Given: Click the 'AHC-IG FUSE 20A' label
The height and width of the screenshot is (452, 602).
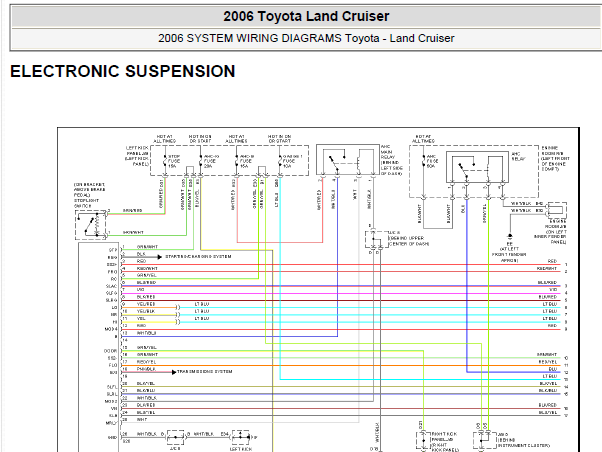Looking at the screenshot, I should point(211,161).
